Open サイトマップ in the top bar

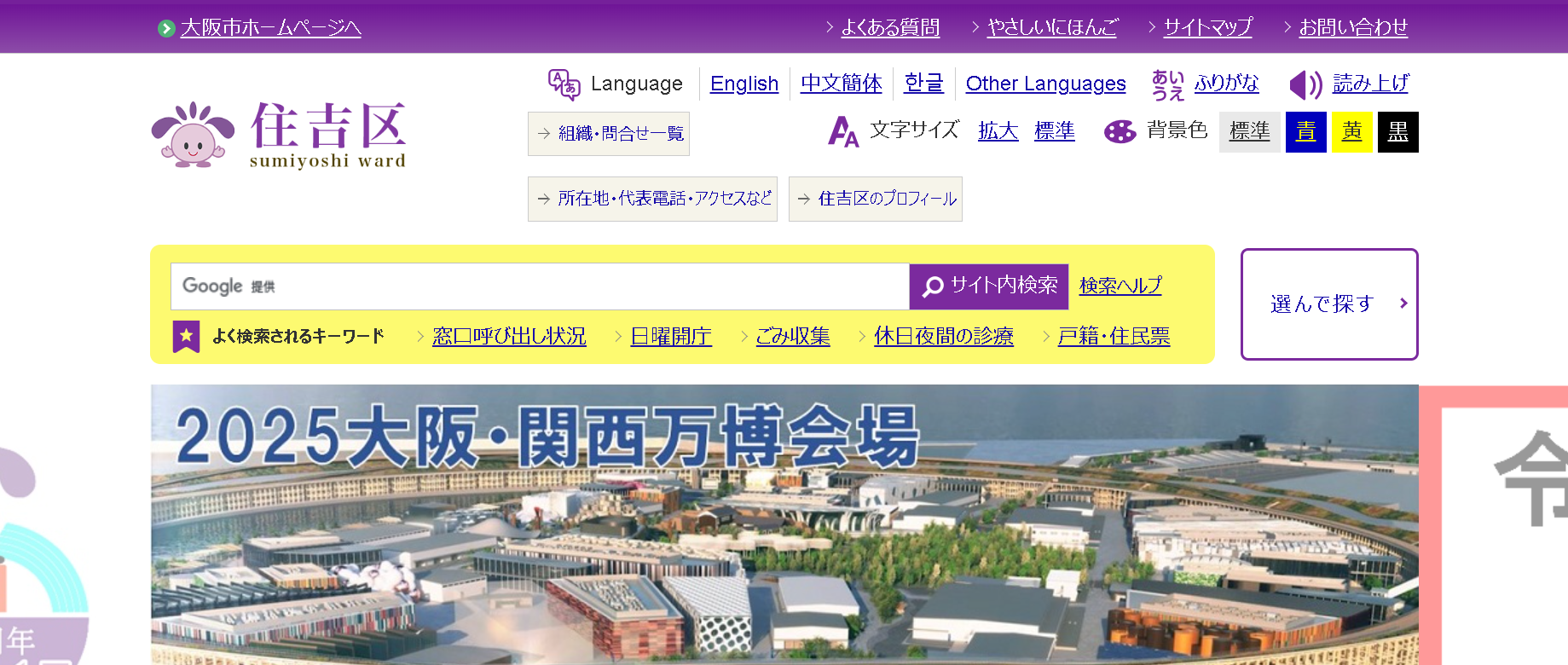(x=1207, y=28)
